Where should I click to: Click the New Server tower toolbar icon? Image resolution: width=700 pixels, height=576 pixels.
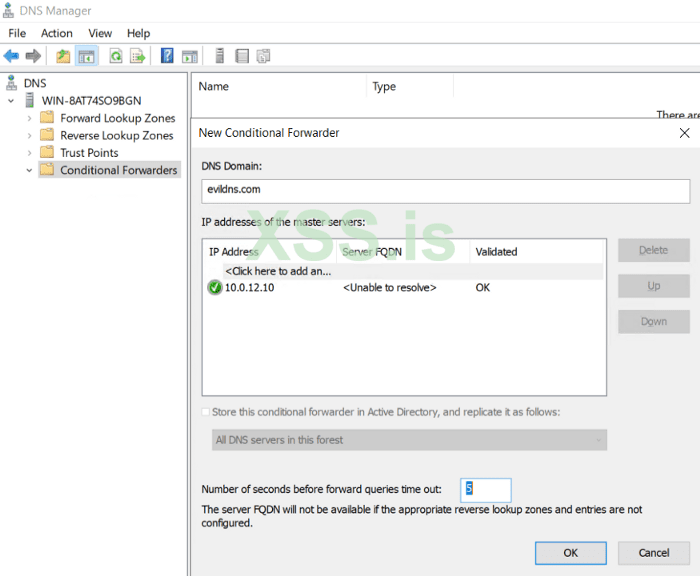(220, 56)
